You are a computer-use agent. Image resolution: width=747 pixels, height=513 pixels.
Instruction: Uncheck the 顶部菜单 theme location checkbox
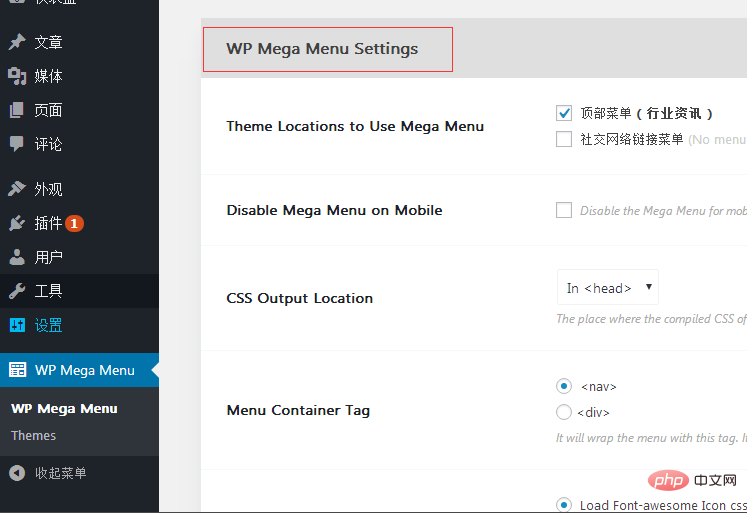[x=564, y=113]
